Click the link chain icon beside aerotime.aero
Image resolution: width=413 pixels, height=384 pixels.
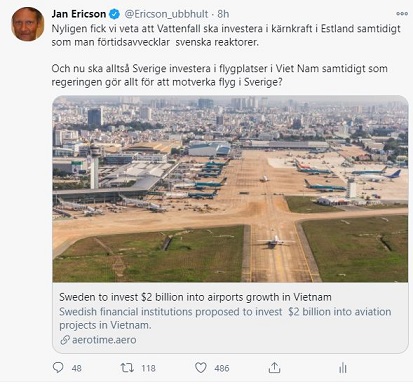coord(65,340)
